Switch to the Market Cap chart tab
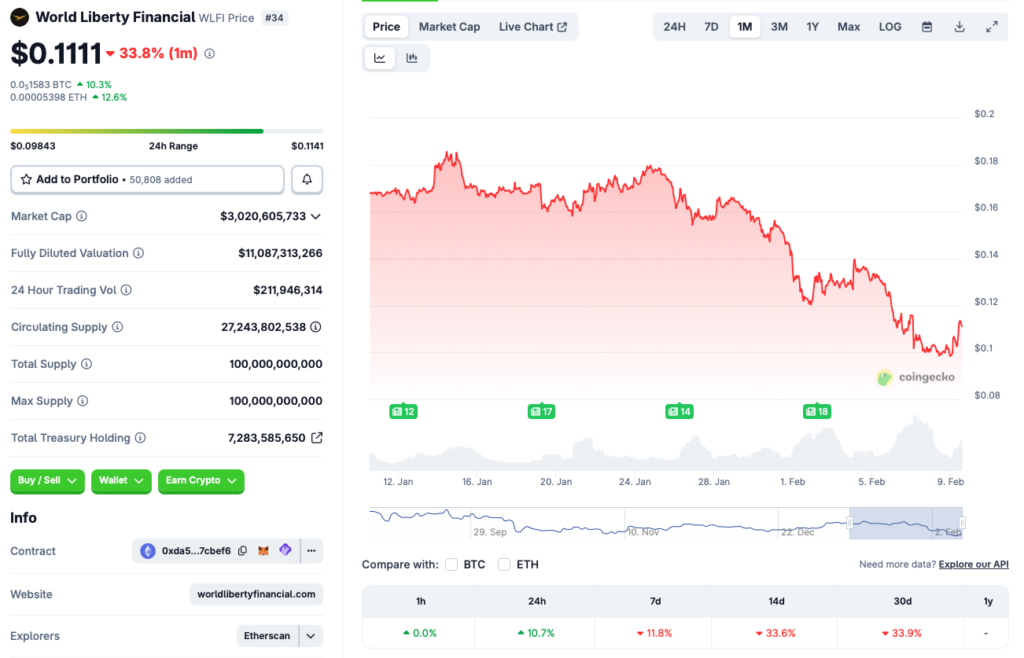 pyautogui.click(x=449, y=27)
